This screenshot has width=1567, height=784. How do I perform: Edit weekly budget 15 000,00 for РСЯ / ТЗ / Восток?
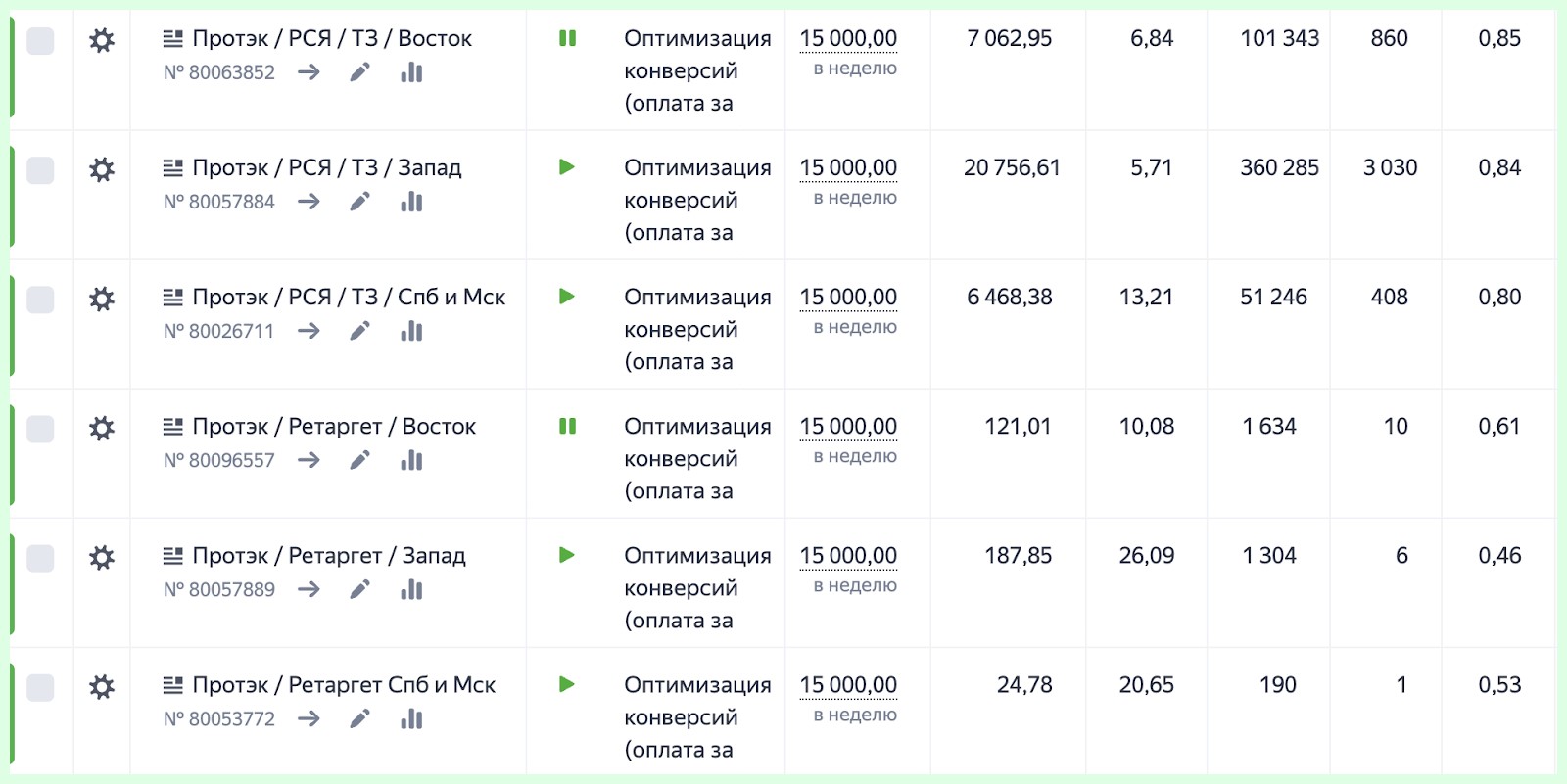(848, 39)
